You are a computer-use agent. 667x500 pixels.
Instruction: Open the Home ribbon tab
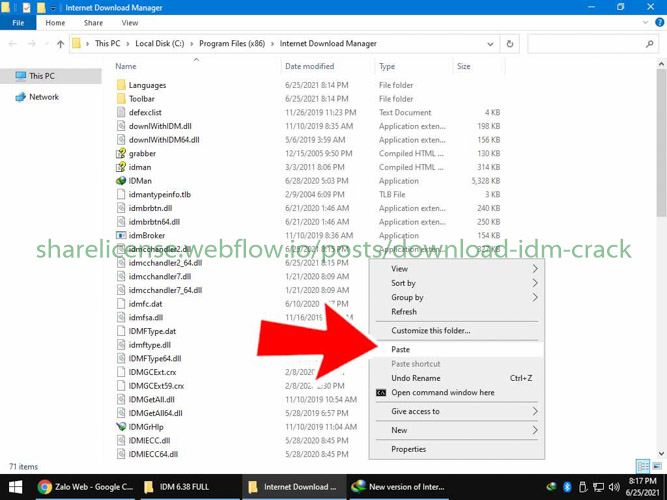[x=55, y=23]
